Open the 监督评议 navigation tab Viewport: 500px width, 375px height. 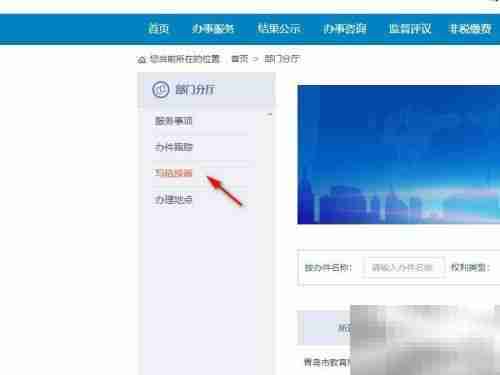coord(410,29)
